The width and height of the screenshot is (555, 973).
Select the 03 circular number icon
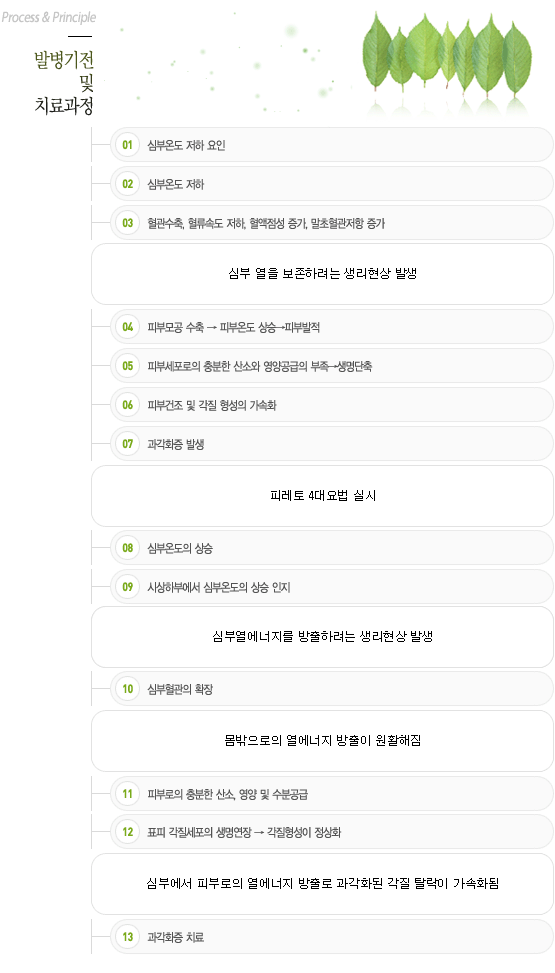click(127, 223)
